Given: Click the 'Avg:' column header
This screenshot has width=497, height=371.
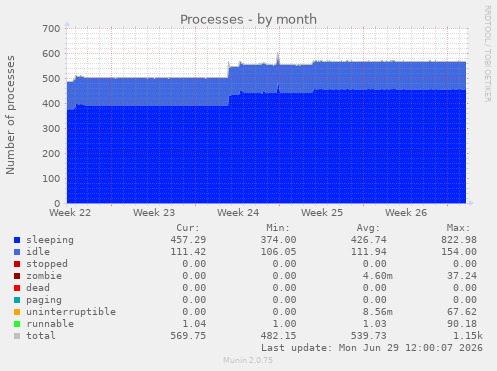Looking at the screenshot, I should tap(368, 228).
